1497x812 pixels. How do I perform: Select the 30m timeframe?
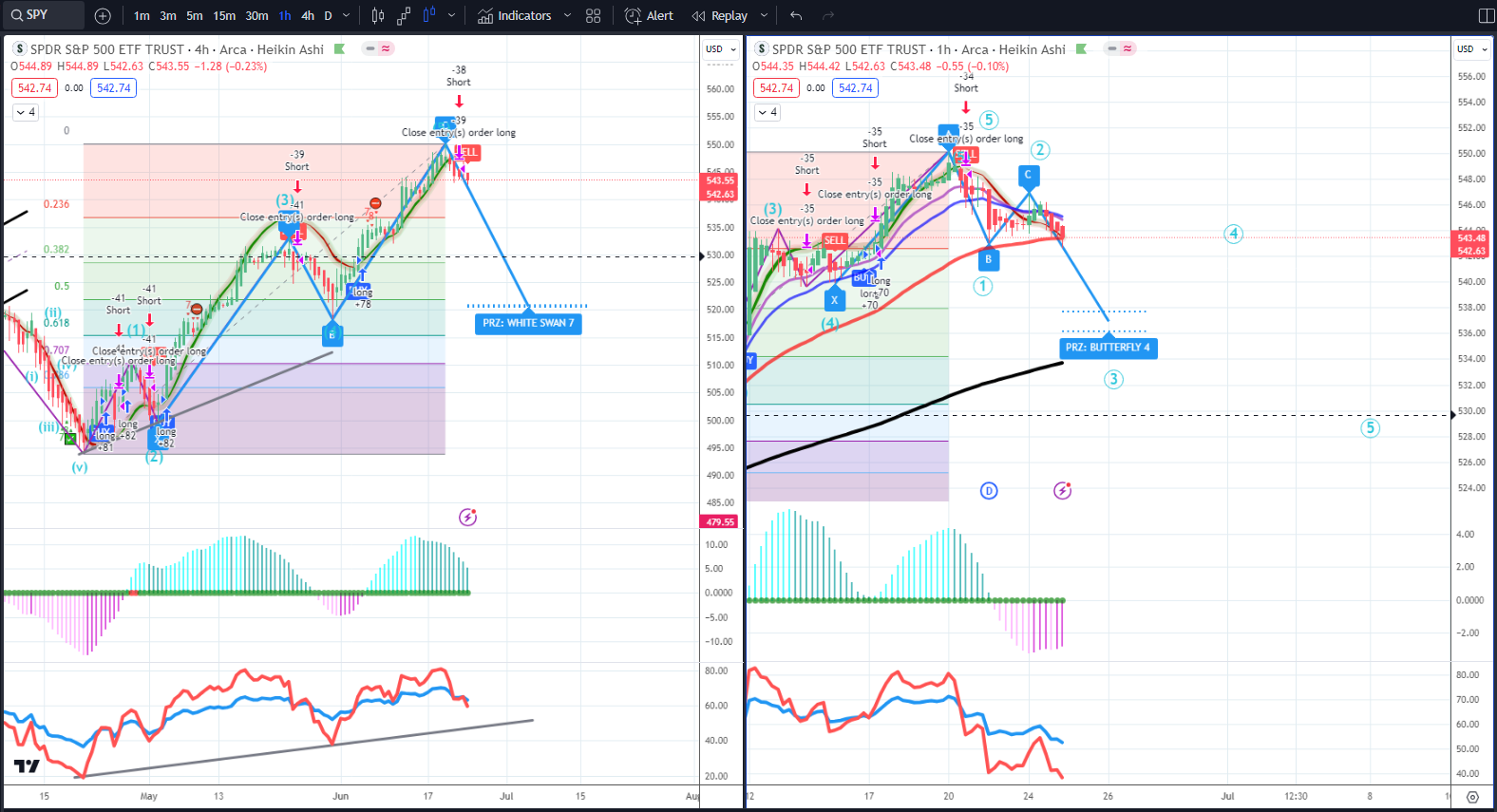tap(256, 15)
